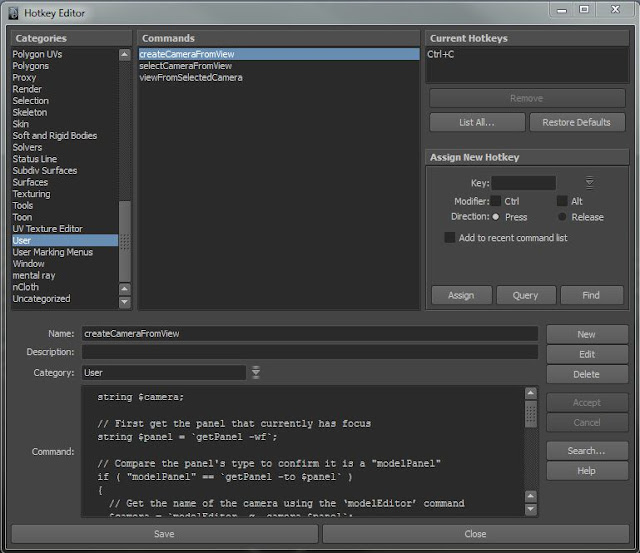Click the Help button
Viewport: 640px width, 553px height.
tap(587, 471)
